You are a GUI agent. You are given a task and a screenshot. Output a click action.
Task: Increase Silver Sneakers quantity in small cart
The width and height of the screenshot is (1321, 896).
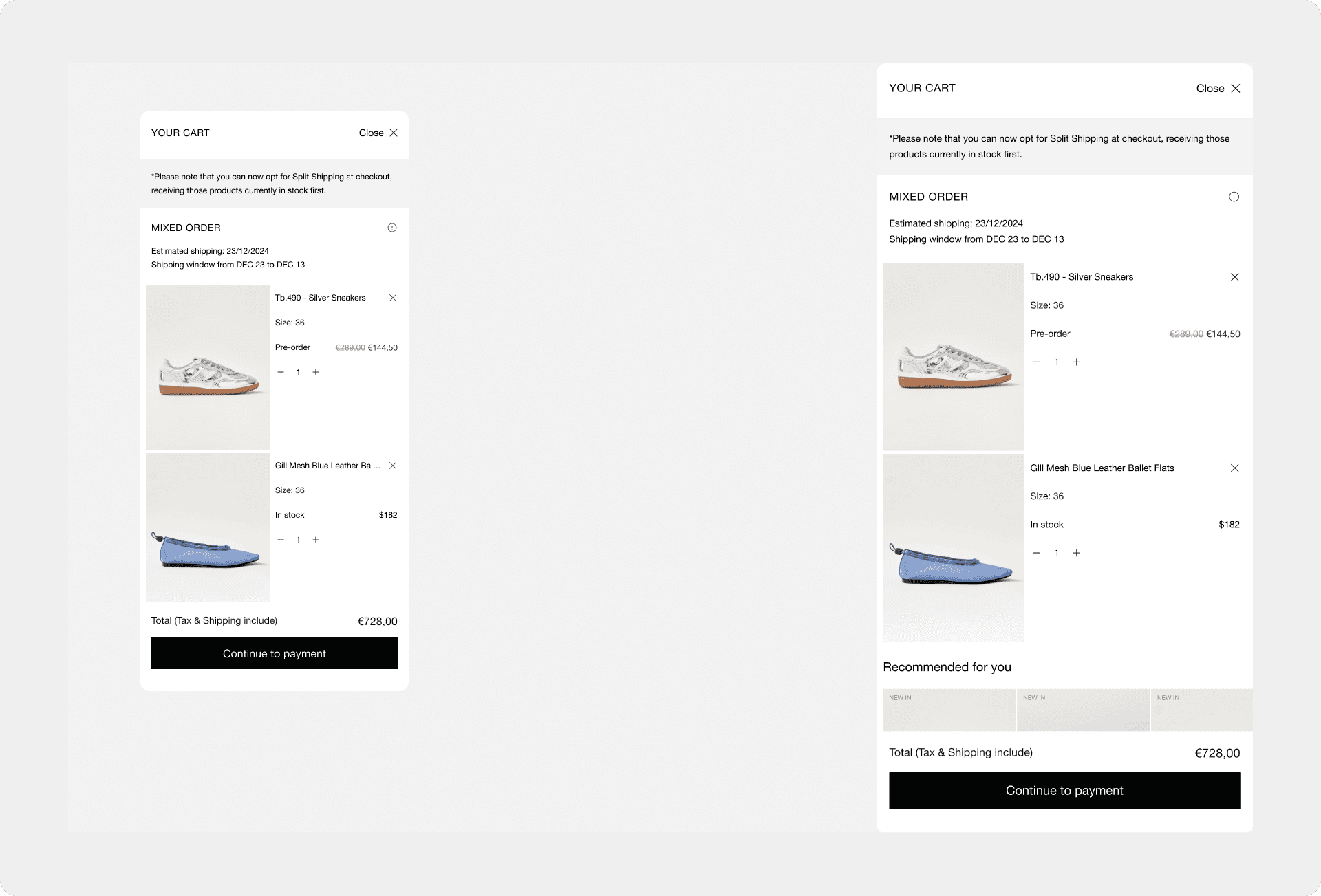tap(316, 372)
